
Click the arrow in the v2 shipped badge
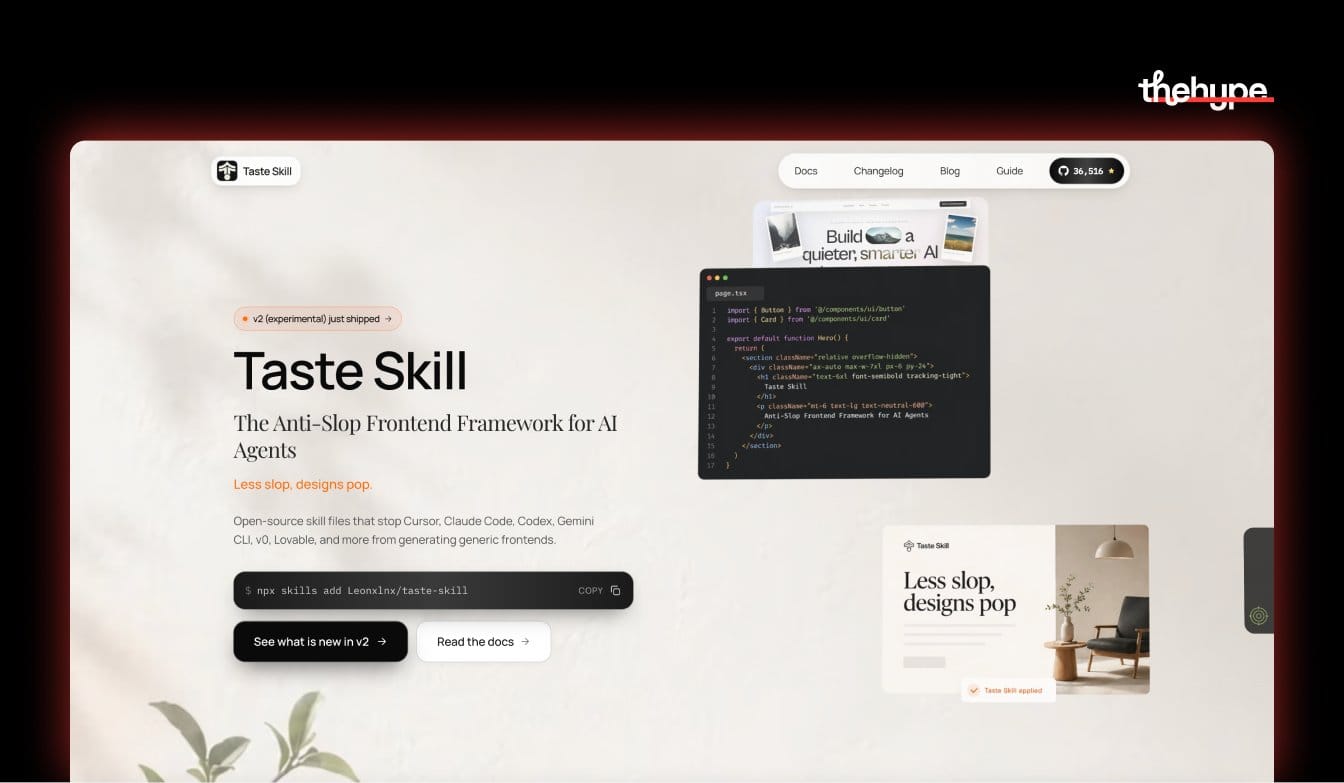(388, 319)
